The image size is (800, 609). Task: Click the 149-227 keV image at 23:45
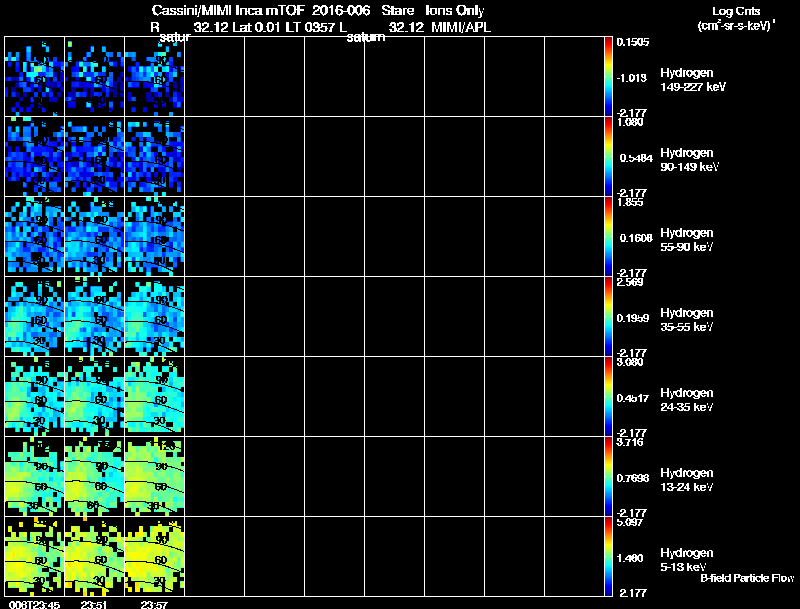(35, 77)
